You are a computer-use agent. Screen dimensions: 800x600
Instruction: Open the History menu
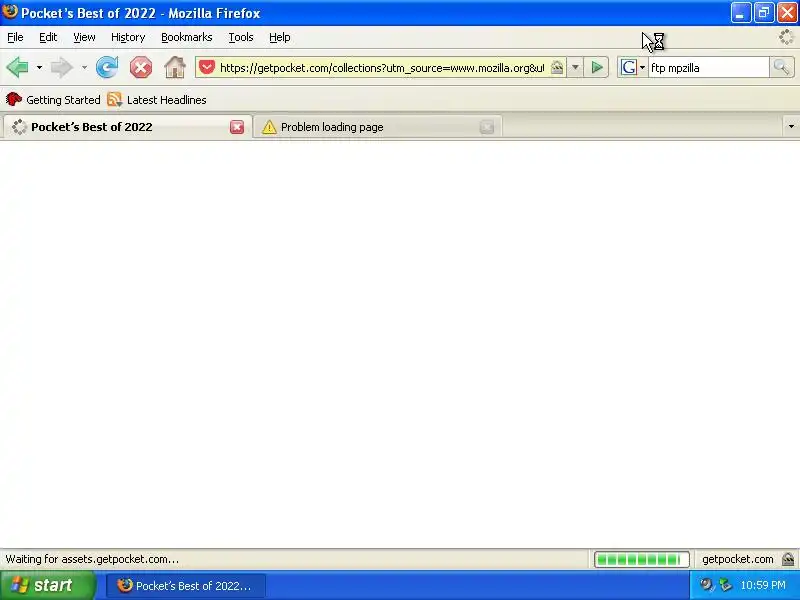[128, 37]
